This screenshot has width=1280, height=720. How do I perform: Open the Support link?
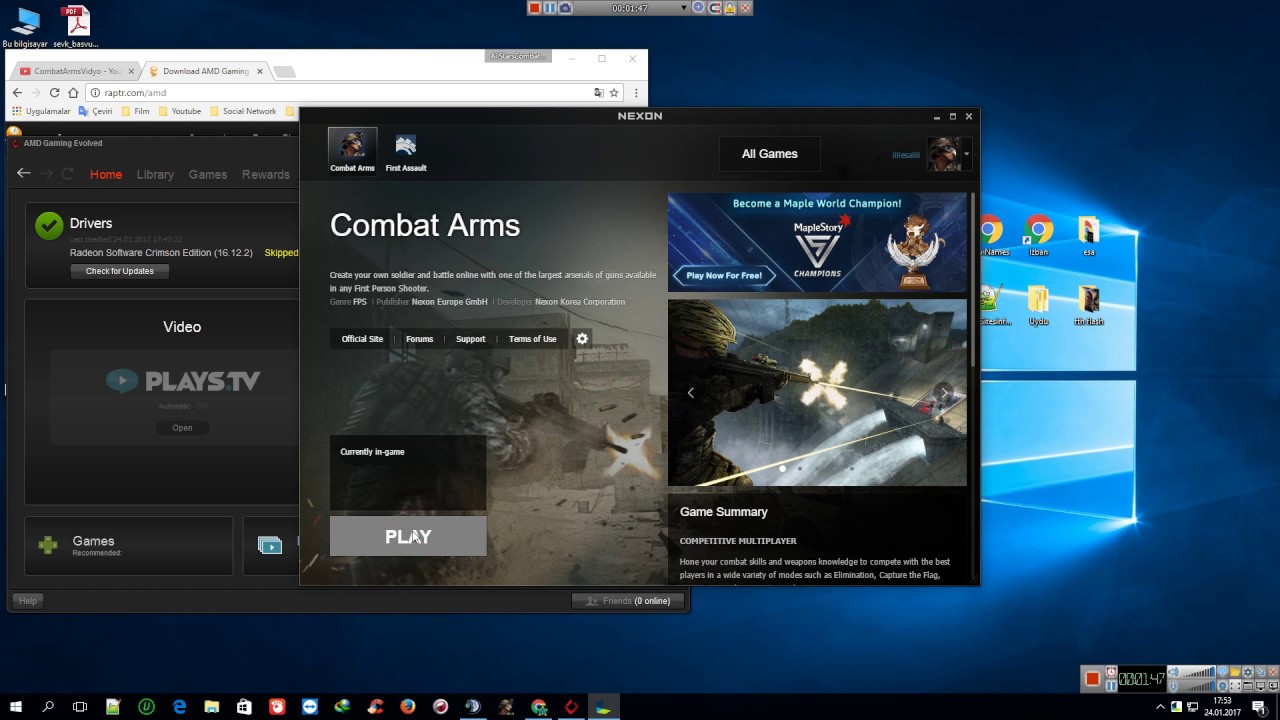470,339
